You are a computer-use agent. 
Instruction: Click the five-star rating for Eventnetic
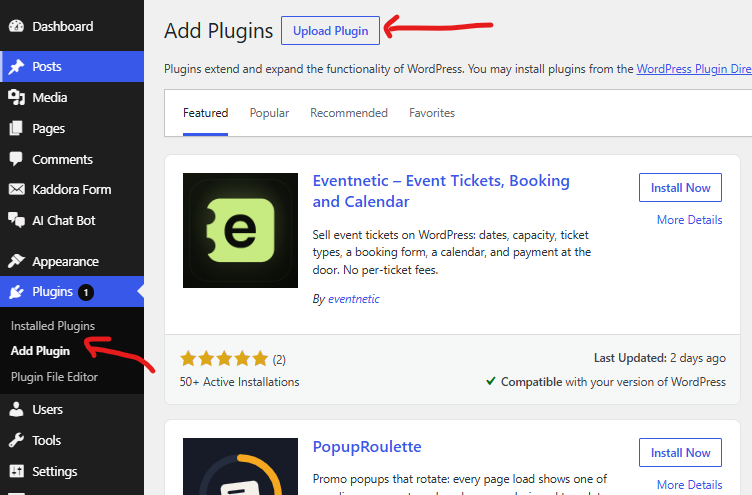point(224,358)
